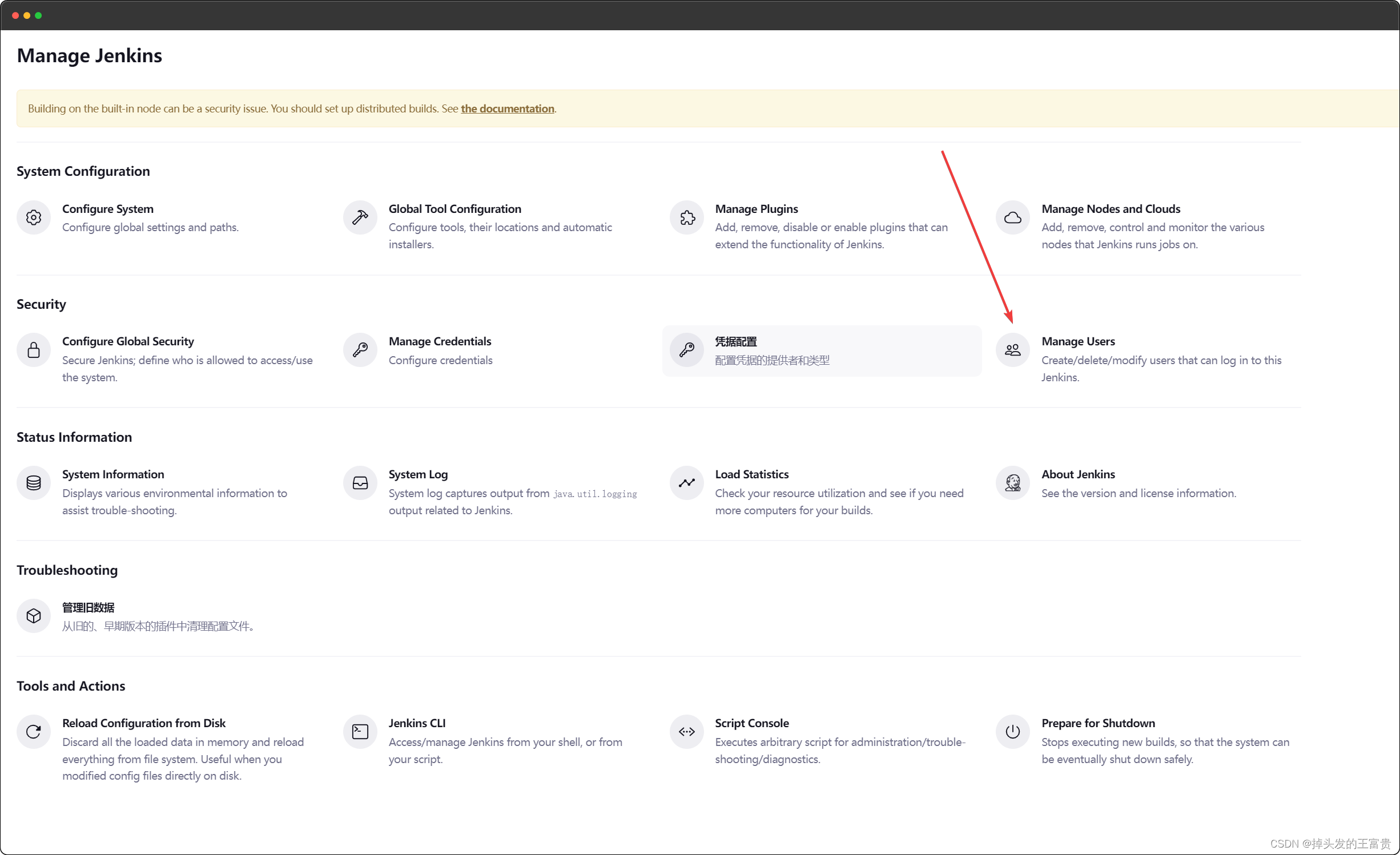This screenshot has height=855, width=1400.
Task: Click the Manage Plugins puzzle piece icon
Action: [x=687, y=217]
